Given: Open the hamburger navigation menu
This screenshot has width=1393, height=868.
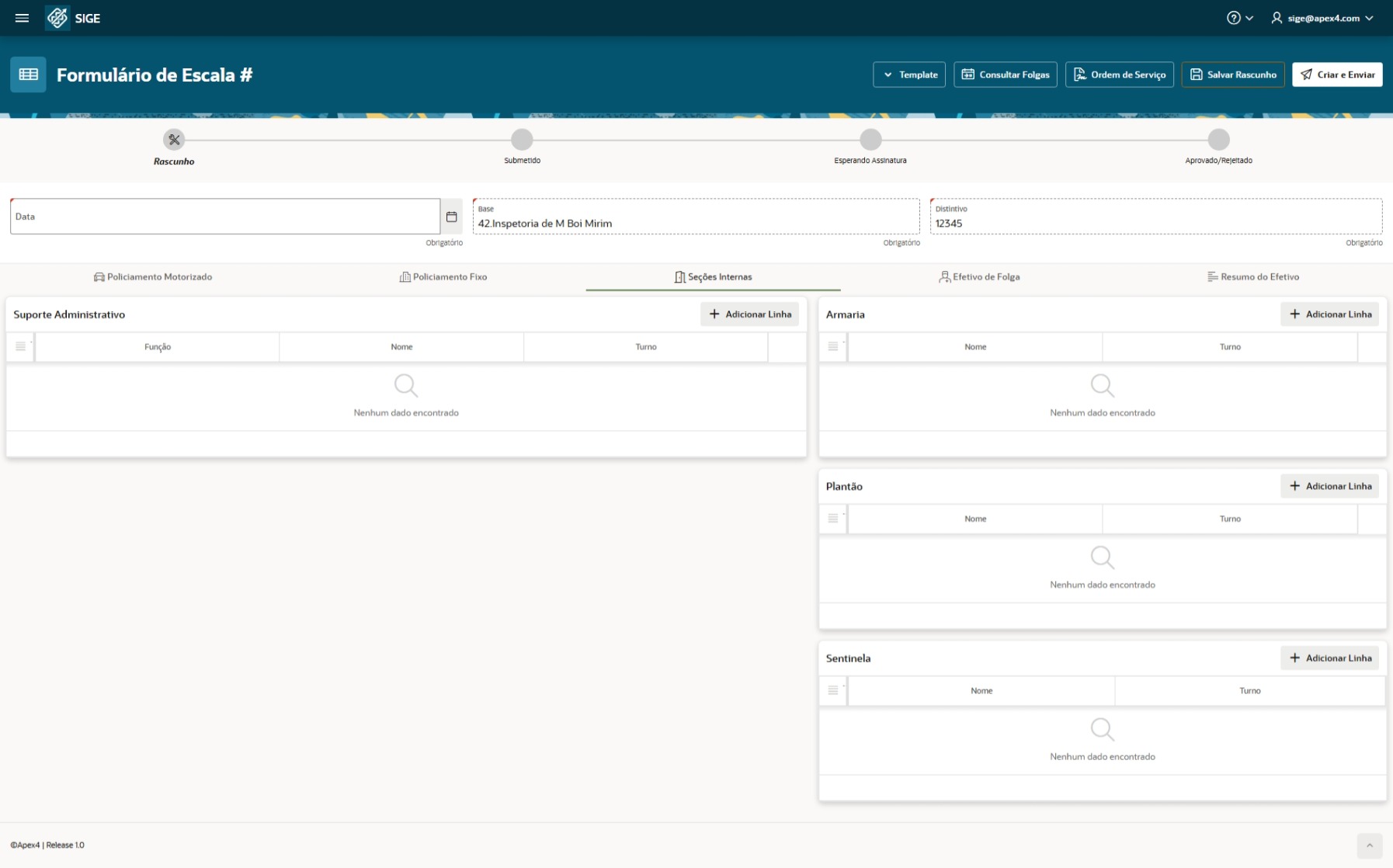Looking at the screenshot, I should pyautogui.click(x=22, y=18).
